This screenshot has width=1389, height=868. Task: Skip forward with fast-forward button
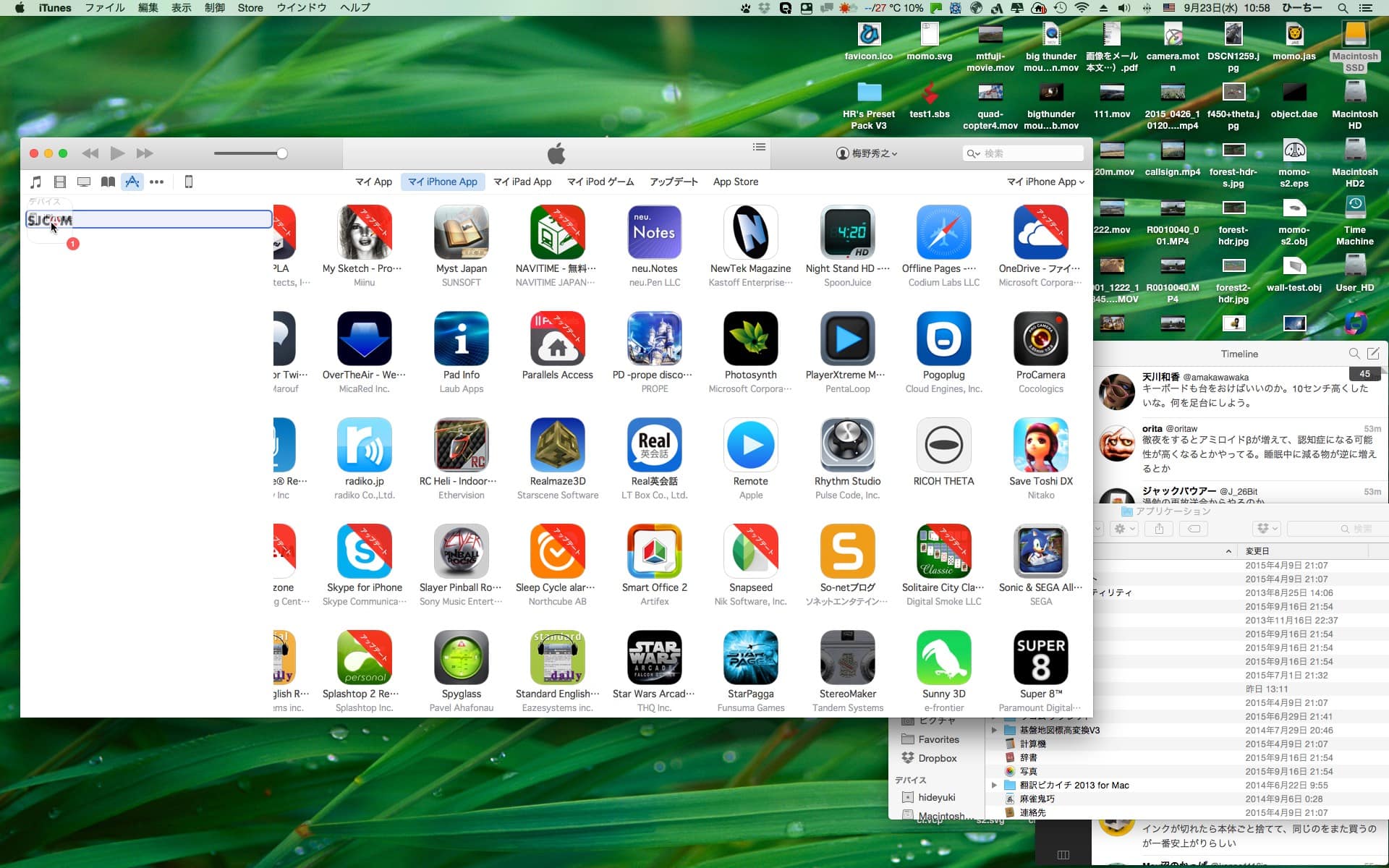145,153
